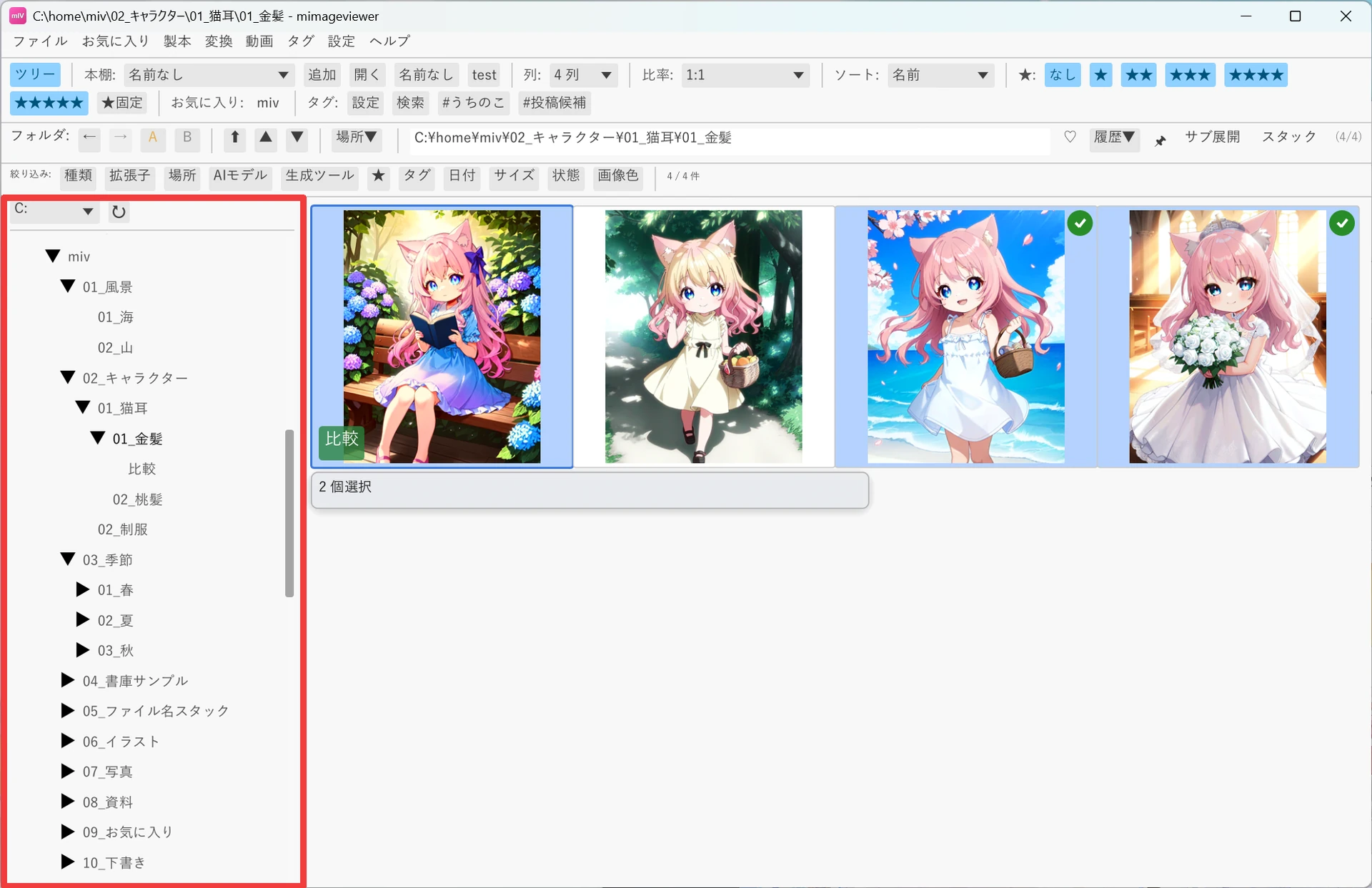The height and width of the screenshot is (888, 1372).
Task: Expand the 07_写真 tree node
Action: [x=68, y=771]
